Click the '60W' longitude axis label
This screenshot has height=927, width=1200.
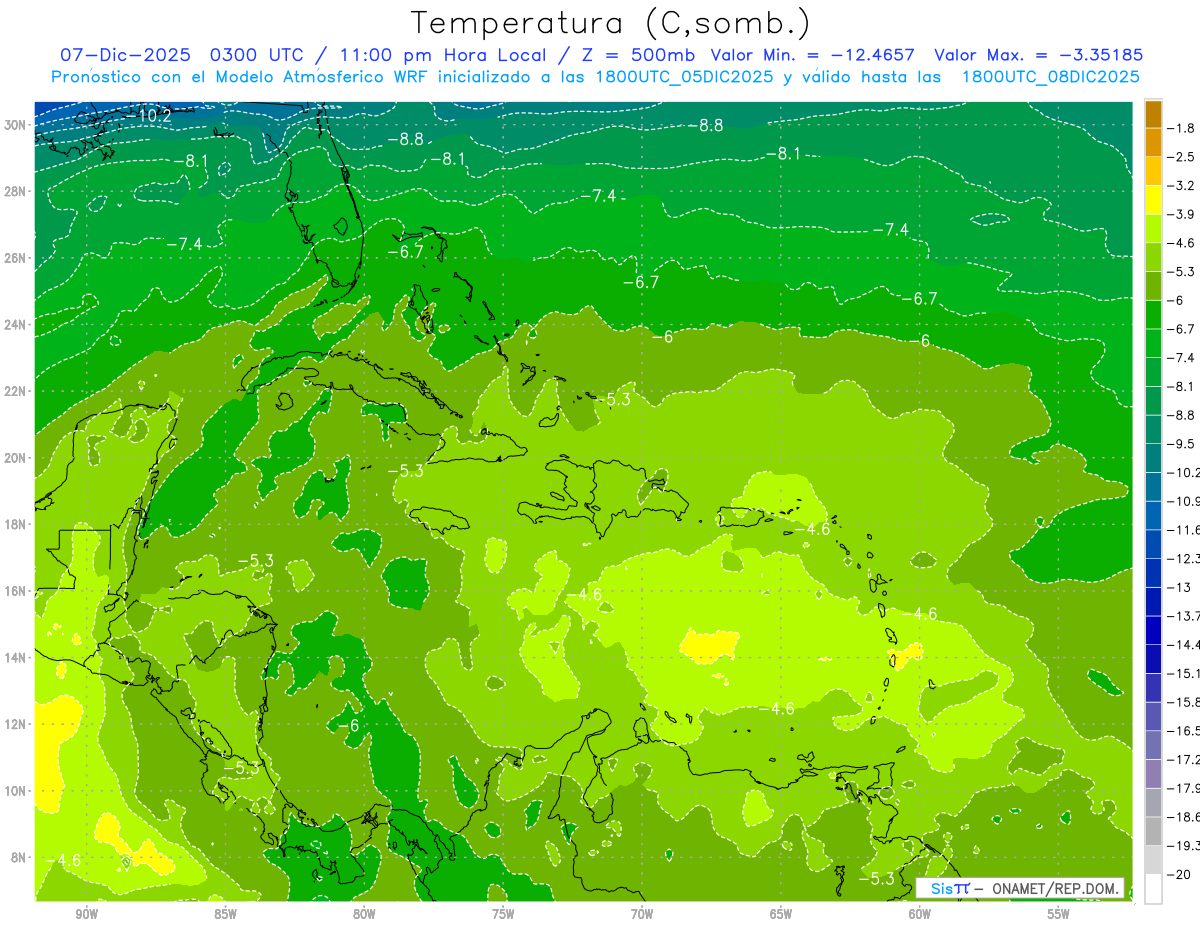pyautogui.click(x=920, y=914)
